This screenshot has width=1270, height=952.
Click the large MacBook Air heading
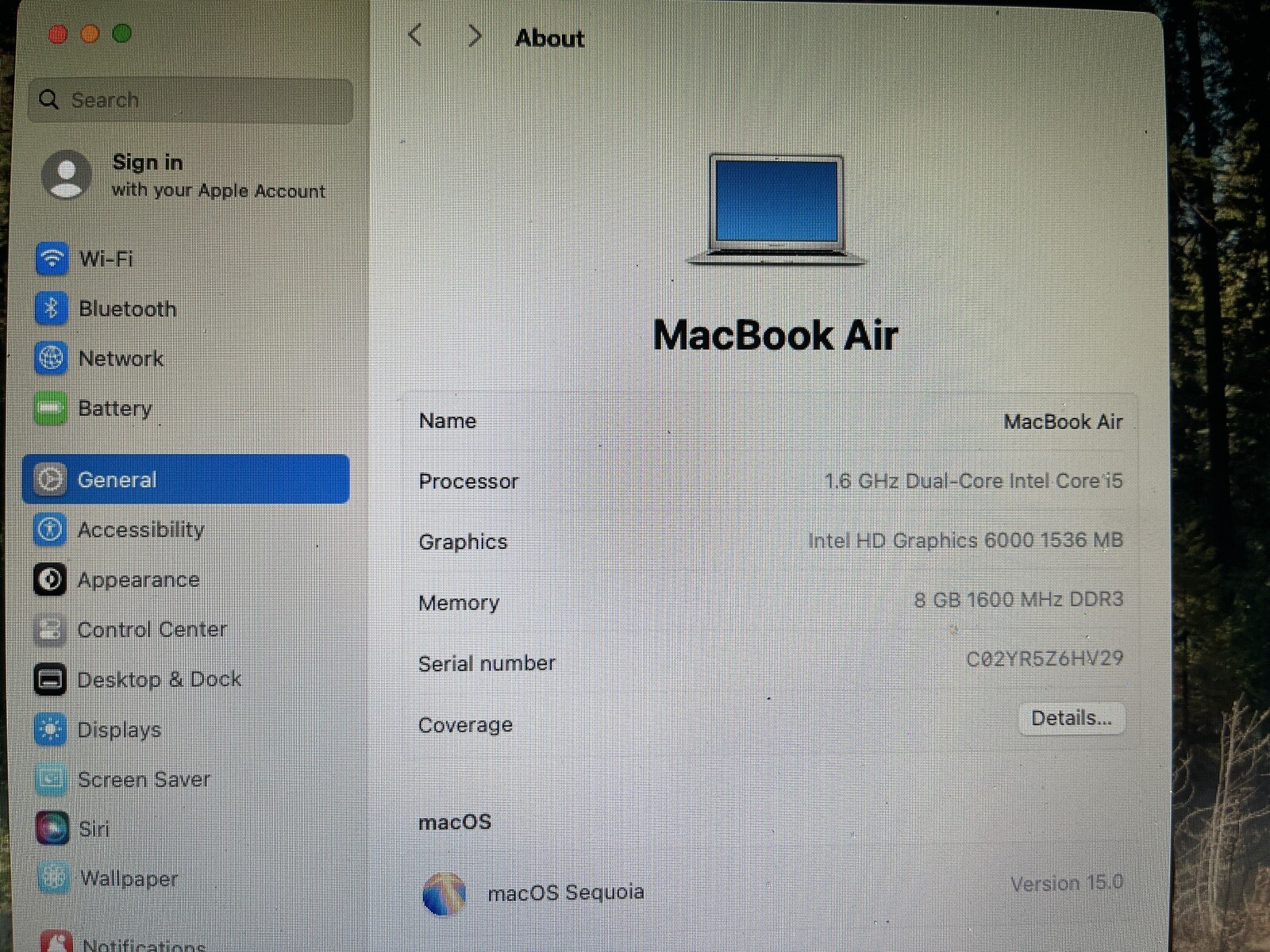775,335
